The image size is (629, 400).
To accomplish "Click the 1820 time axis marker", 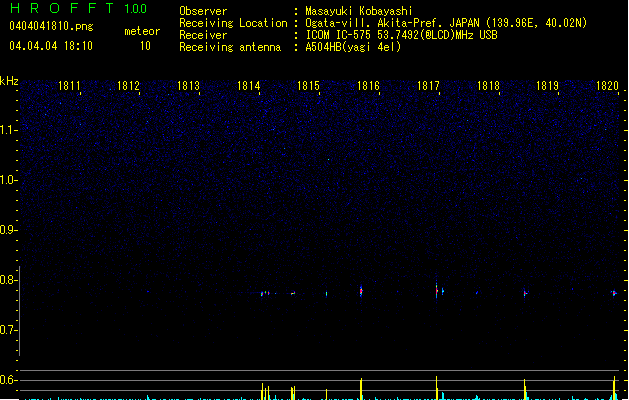I will click(x=607, y=86).
